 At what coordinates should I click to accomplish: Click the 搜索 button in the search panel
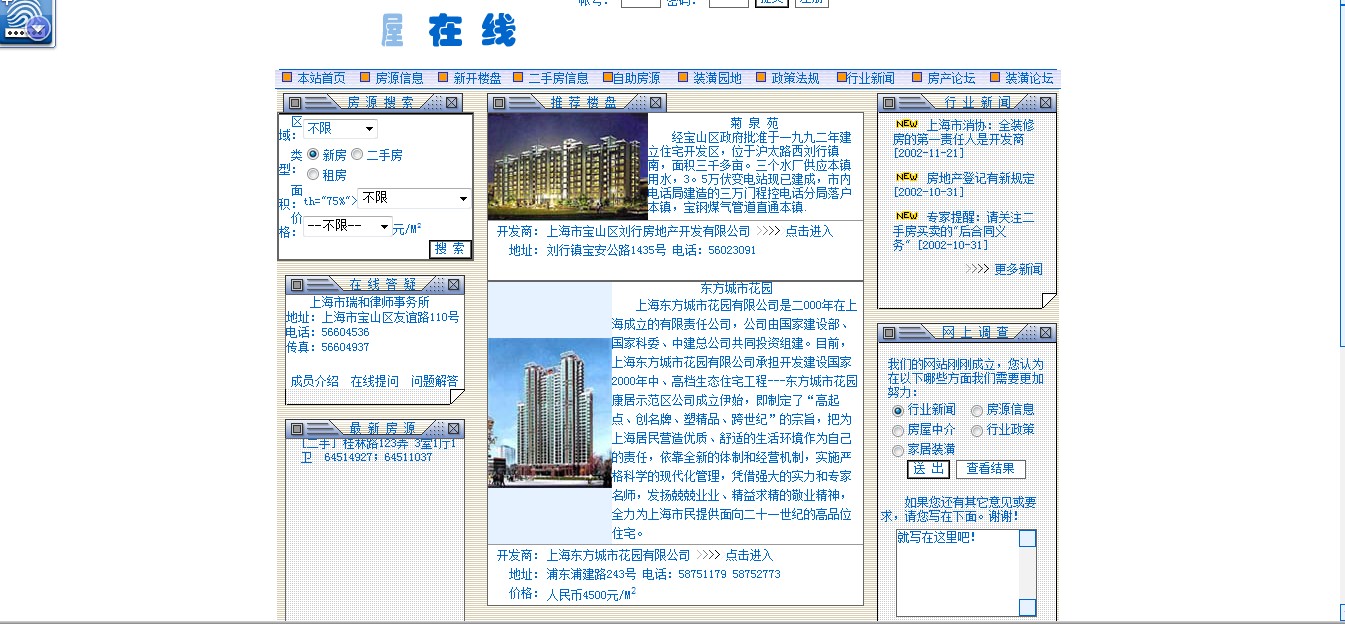click(450, 249)
